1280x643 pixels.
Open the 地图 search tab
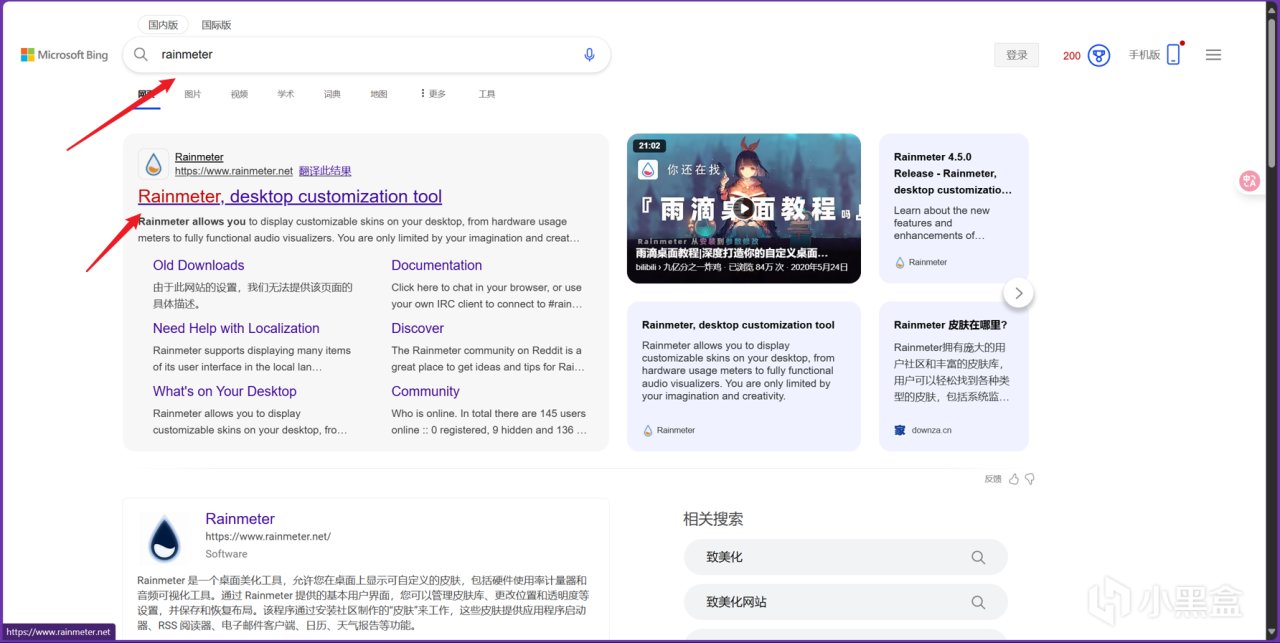[379, 94]
